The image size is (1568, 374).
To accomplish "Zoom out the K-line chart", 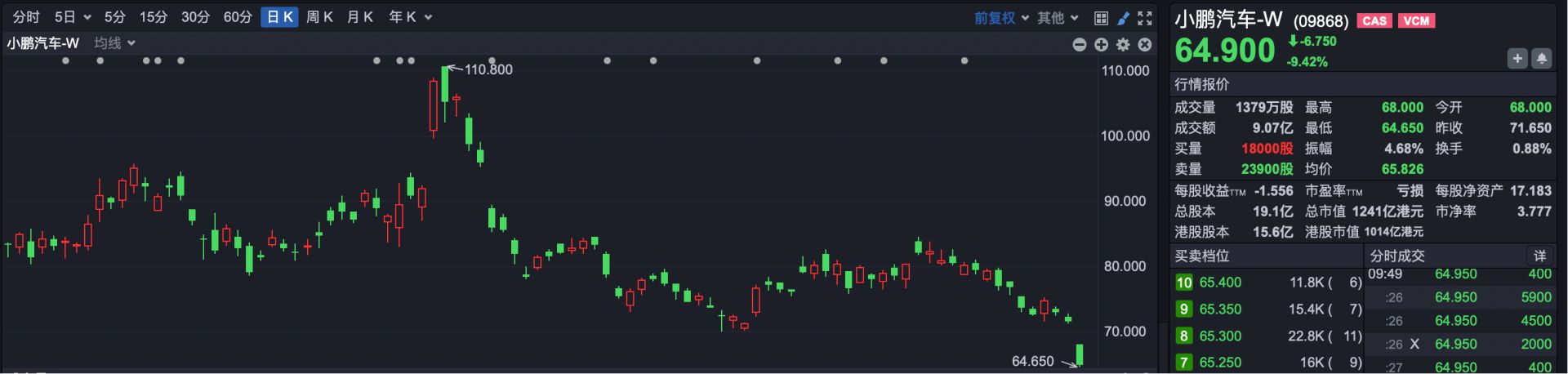I will tap(1080, 44).
